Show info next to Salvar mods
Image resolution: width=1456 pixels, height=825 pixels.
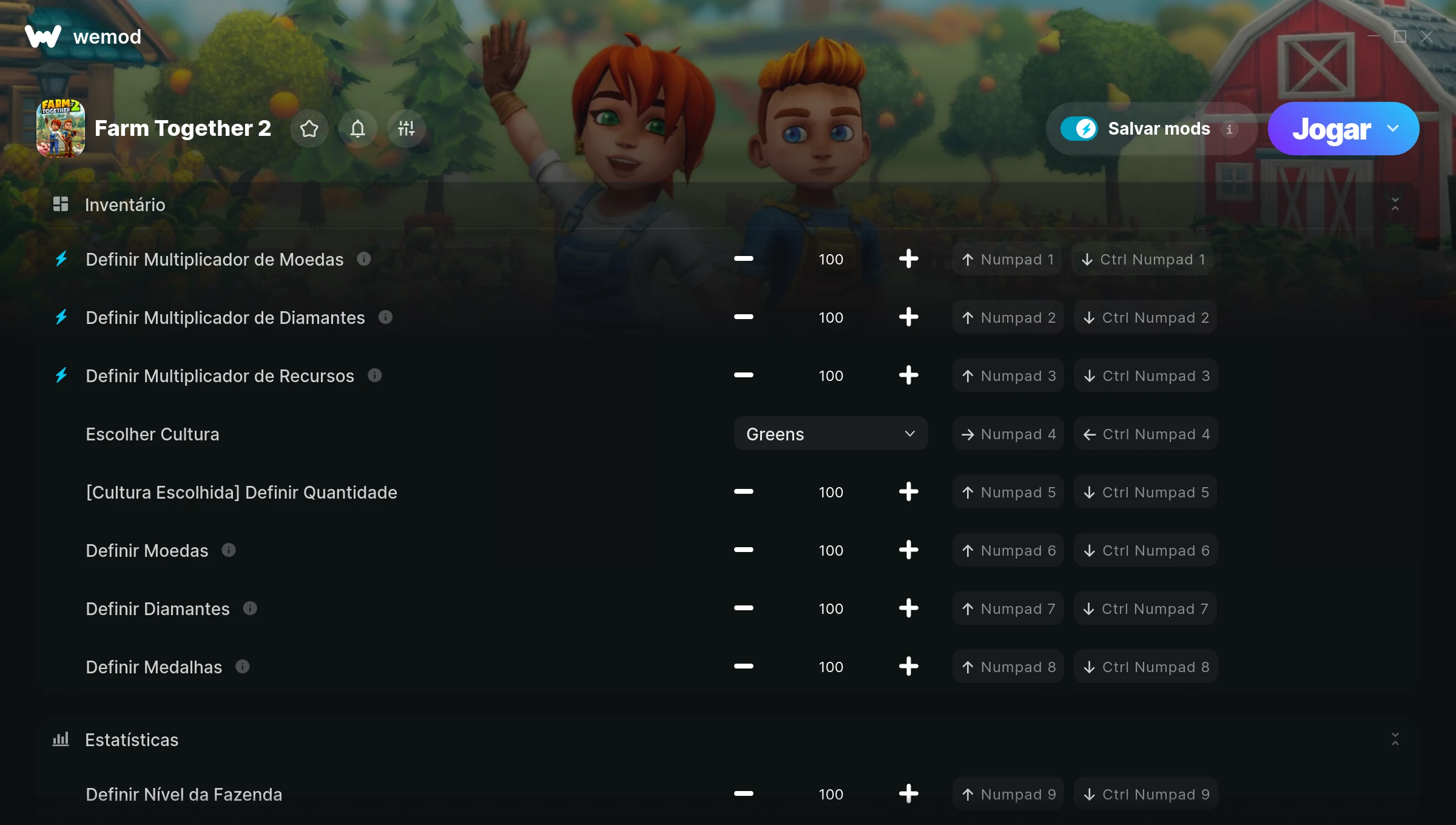click(x=1230, y=129)
